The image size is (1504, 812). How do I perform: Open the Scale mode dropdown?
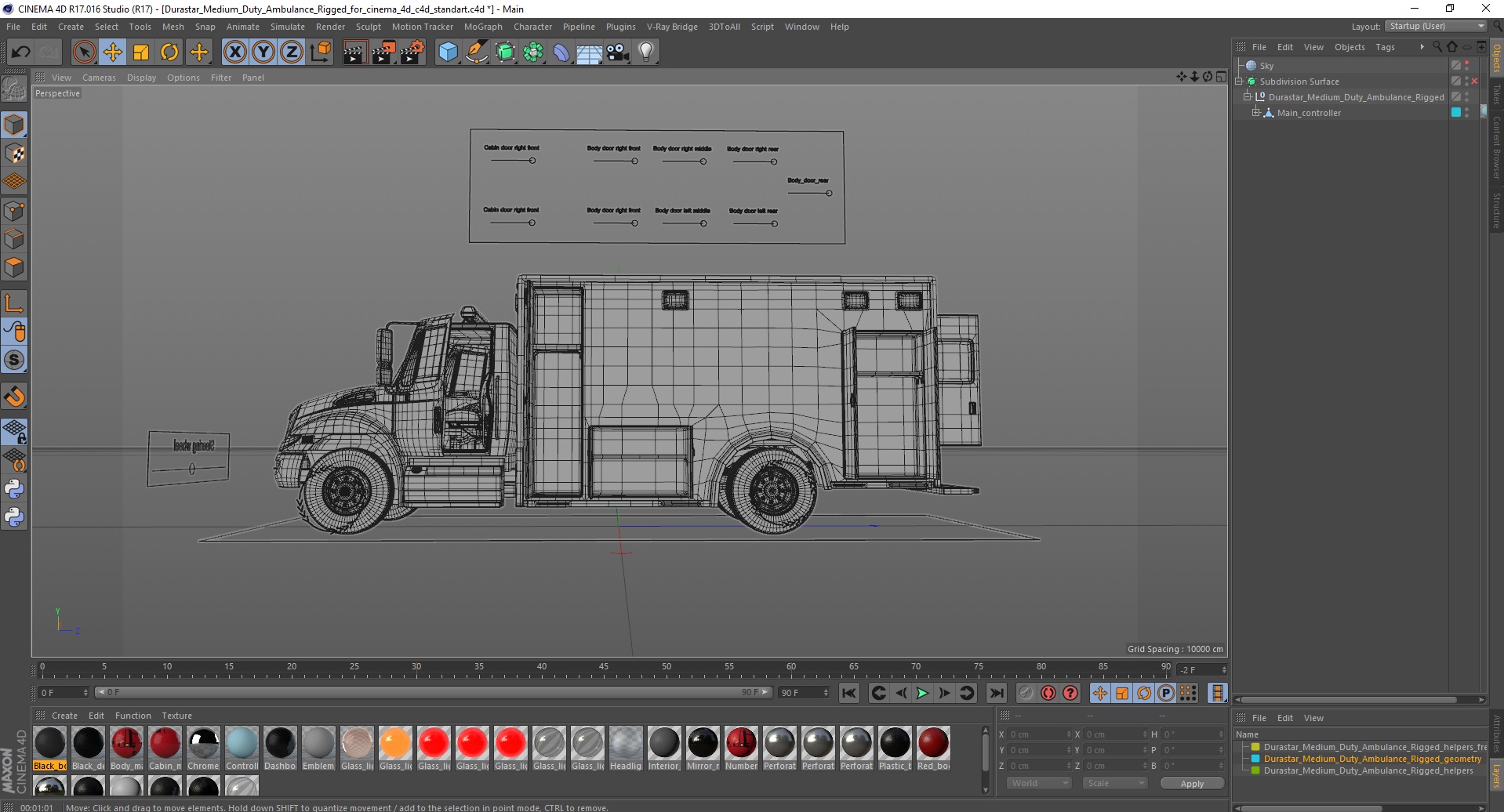coord(1115,783)
